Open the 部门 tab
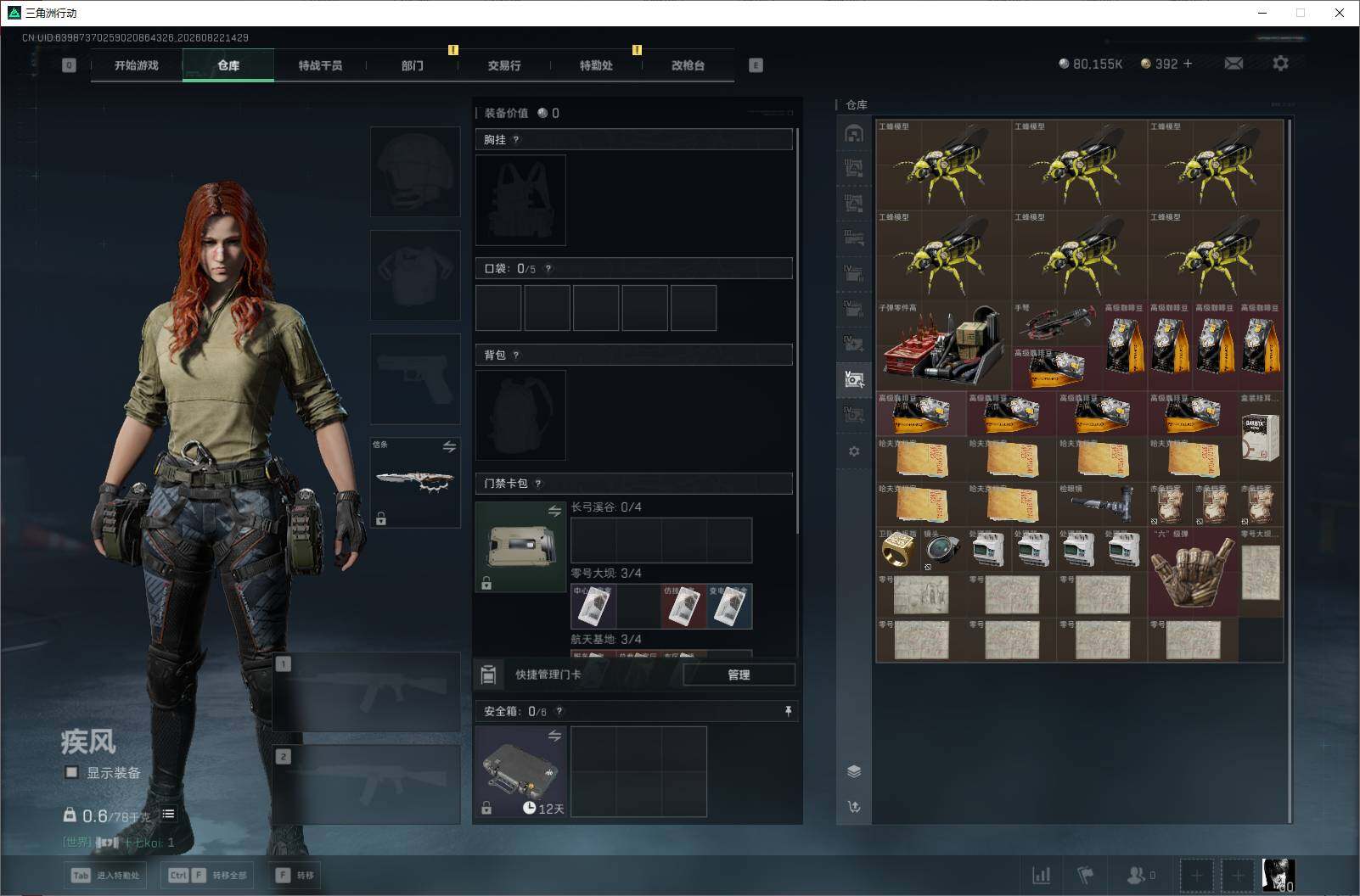Screen dimensions: 1360x896 413,65
